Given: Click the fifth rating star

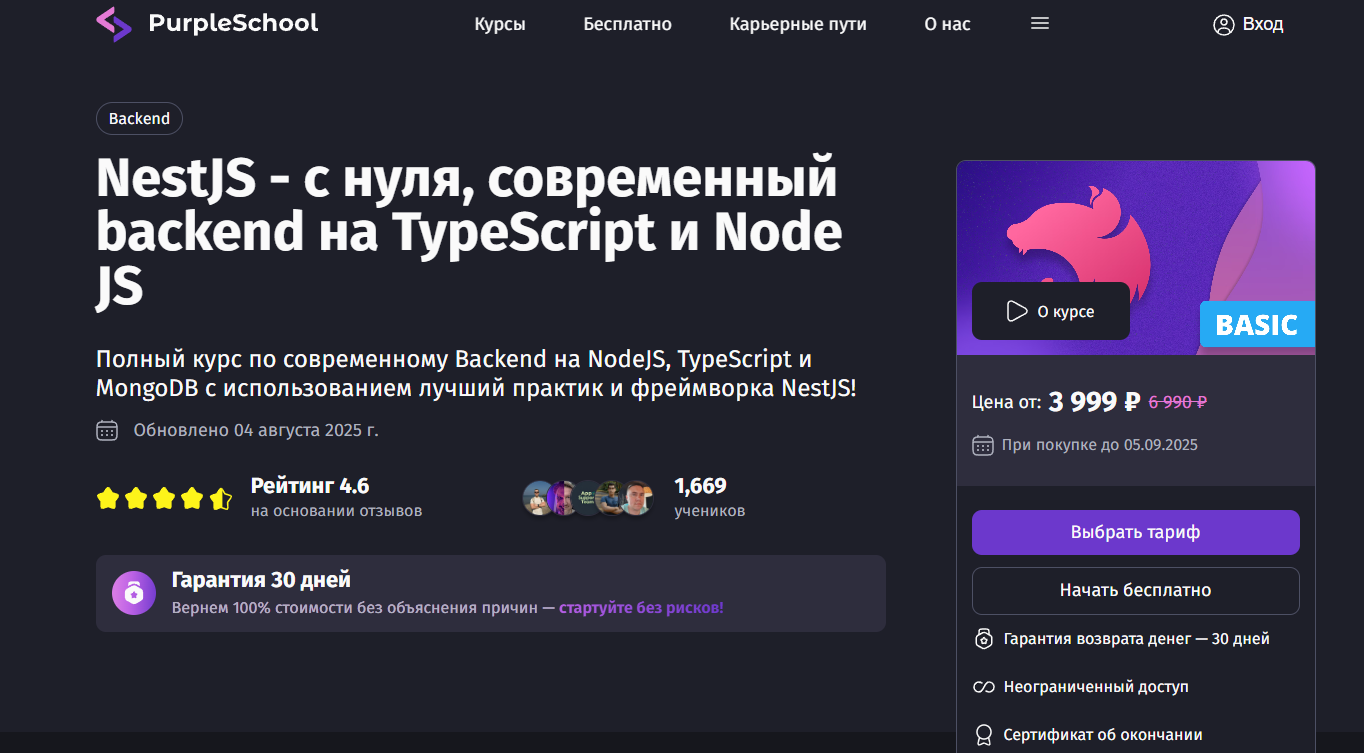Looking at the screenshot, I should click(220, 496).
